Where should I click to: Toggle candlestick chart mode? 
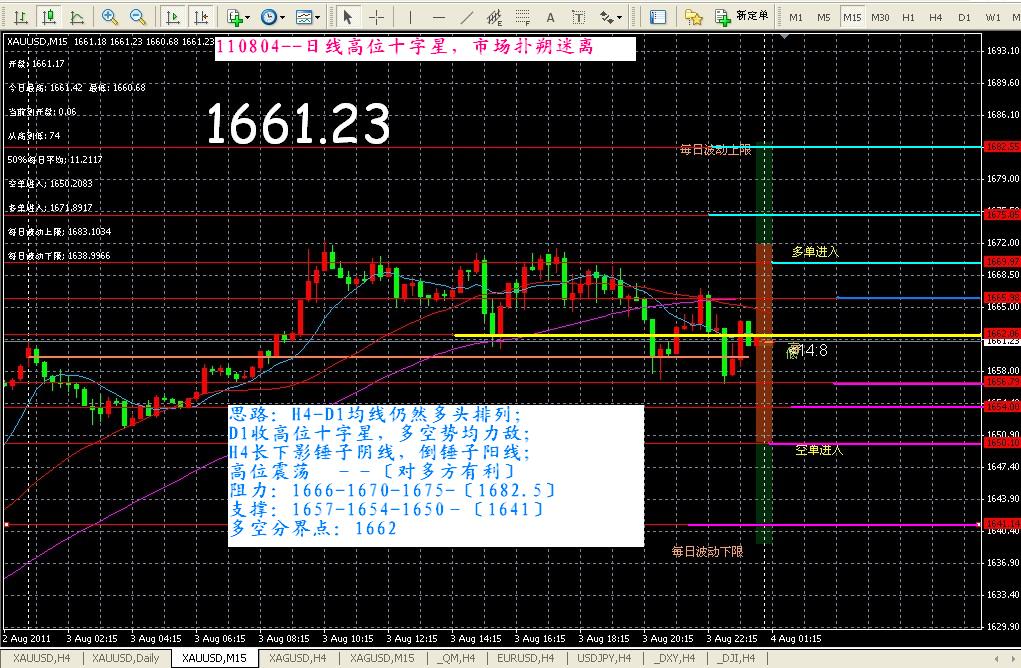pyautogui.click(x=48, y=17)
